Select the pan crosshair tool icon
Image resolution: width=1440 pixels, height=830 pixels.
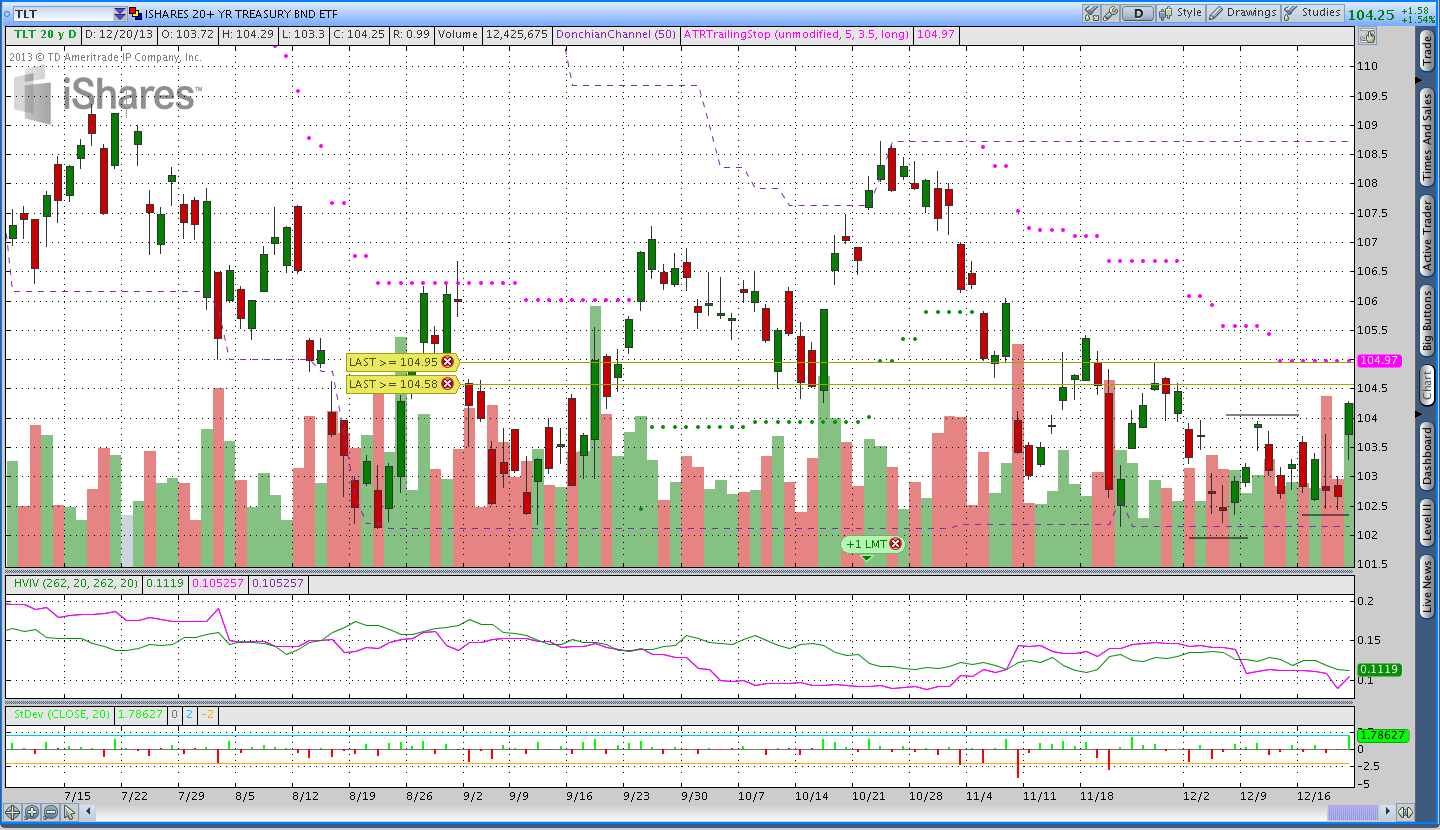click(x=12, y=812)
